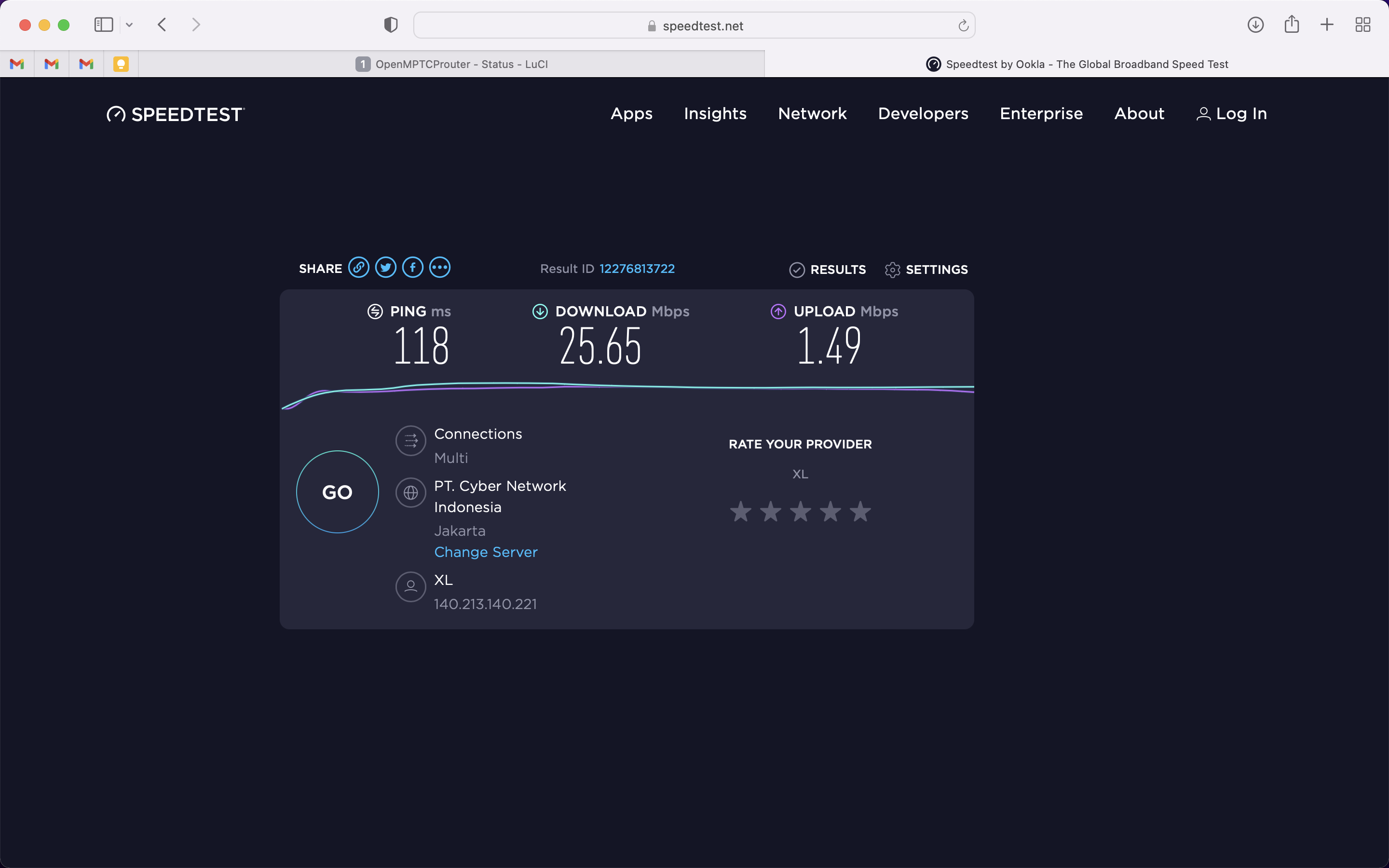Click the UPLOAD arrow icon
The width and height of the screenshot is (1389, 868).
(778, 311)
